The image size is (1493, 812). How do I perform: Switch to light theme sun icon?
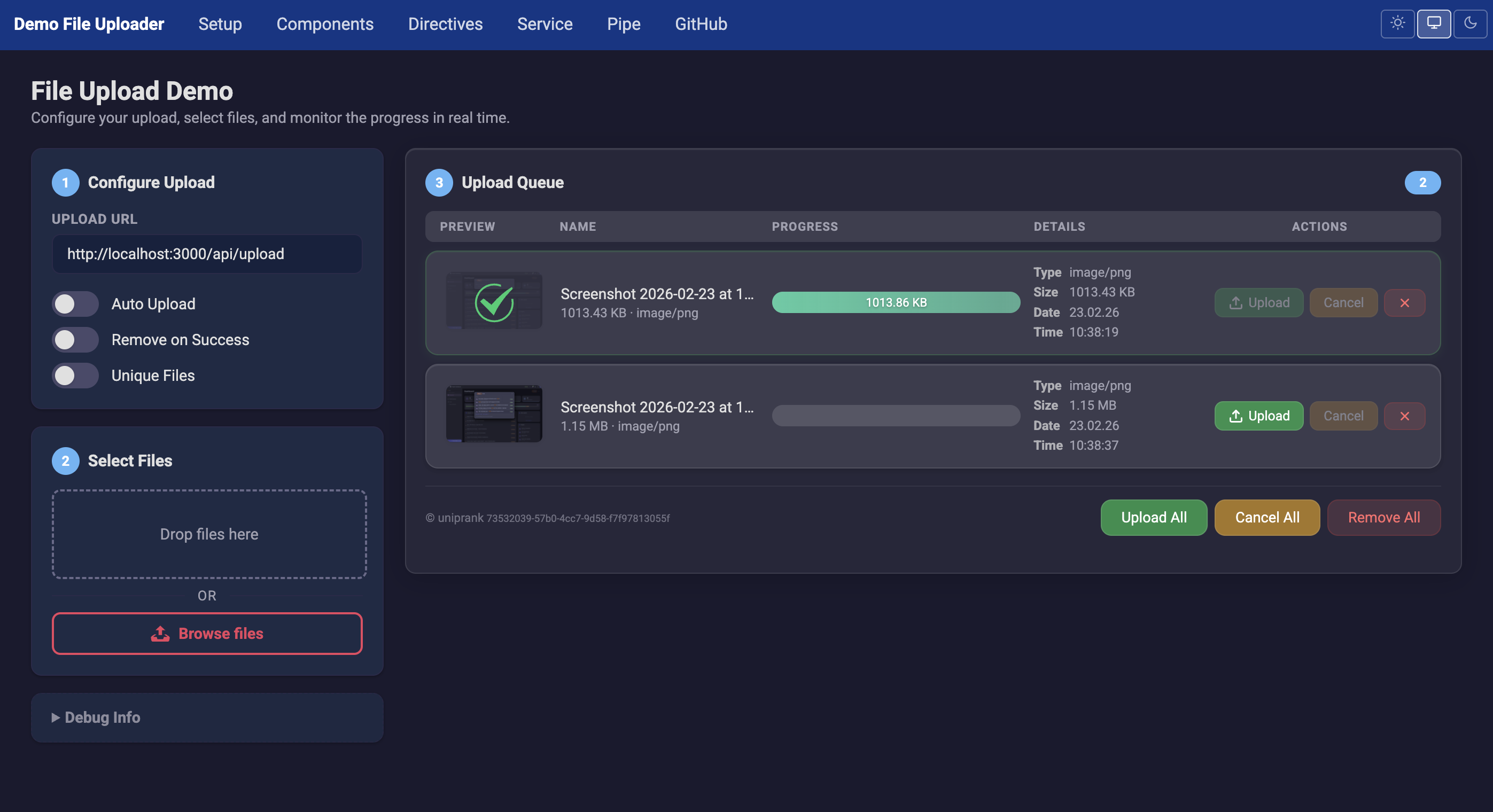pos(1397,24)
